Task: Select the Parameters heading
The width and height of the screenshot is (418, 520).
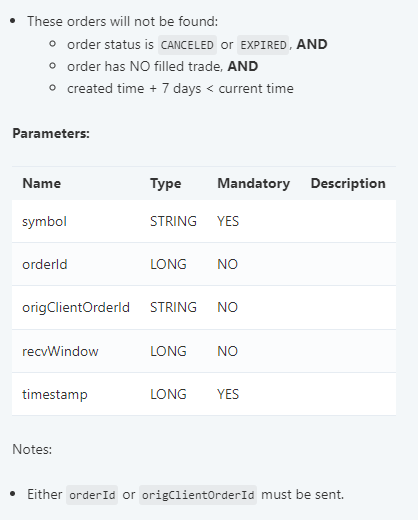Action: pyautogui.click(x=51, y=133)
